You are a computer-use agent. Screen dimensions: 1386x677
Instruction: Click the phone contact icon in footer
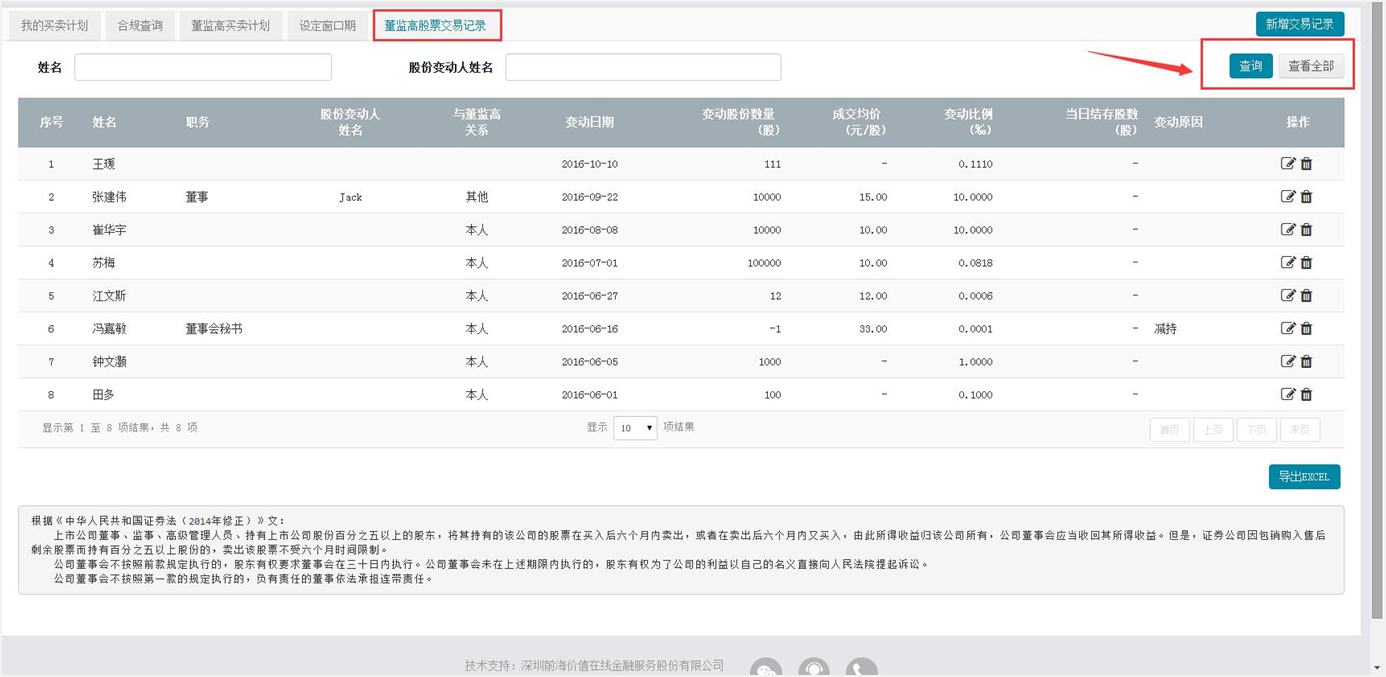point(861,668)
